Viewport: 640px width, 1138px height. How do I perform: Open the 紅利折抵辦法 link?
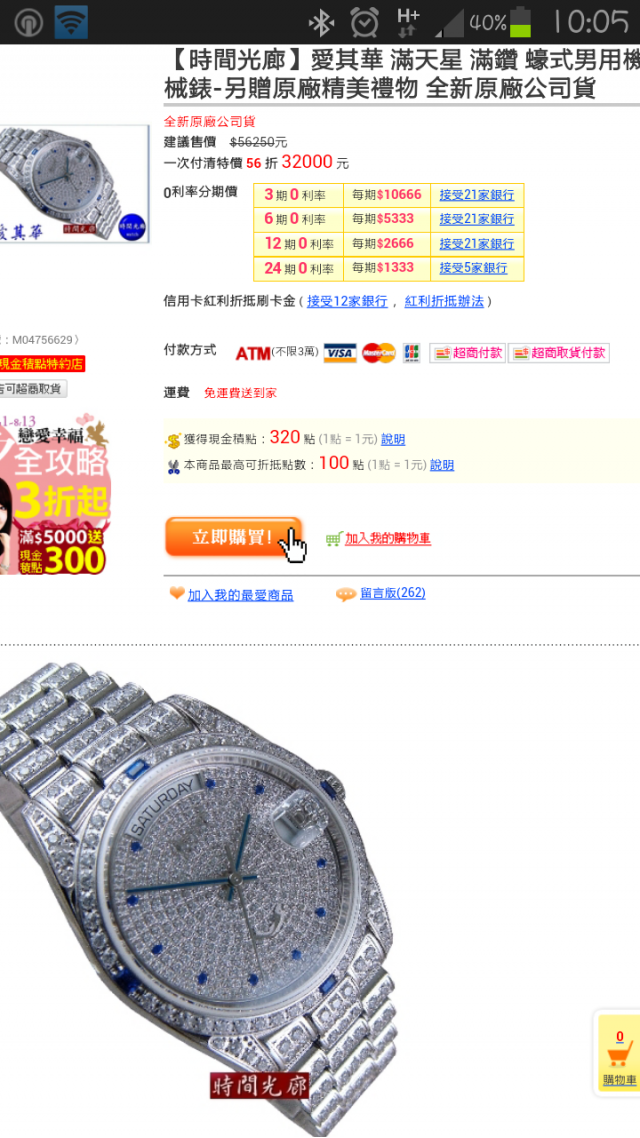click(x=444, y=301)
